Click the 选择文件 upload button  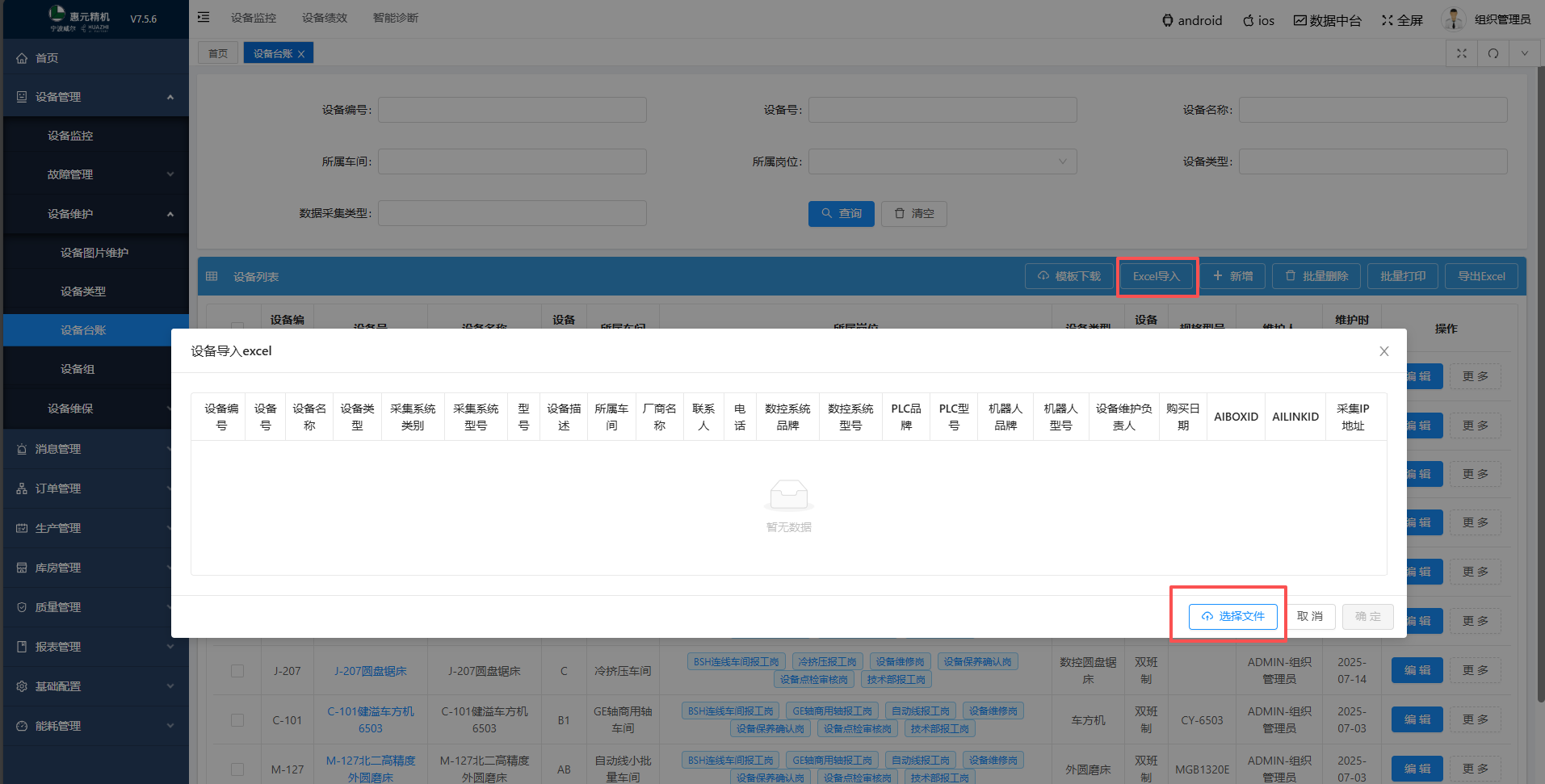1232,616
